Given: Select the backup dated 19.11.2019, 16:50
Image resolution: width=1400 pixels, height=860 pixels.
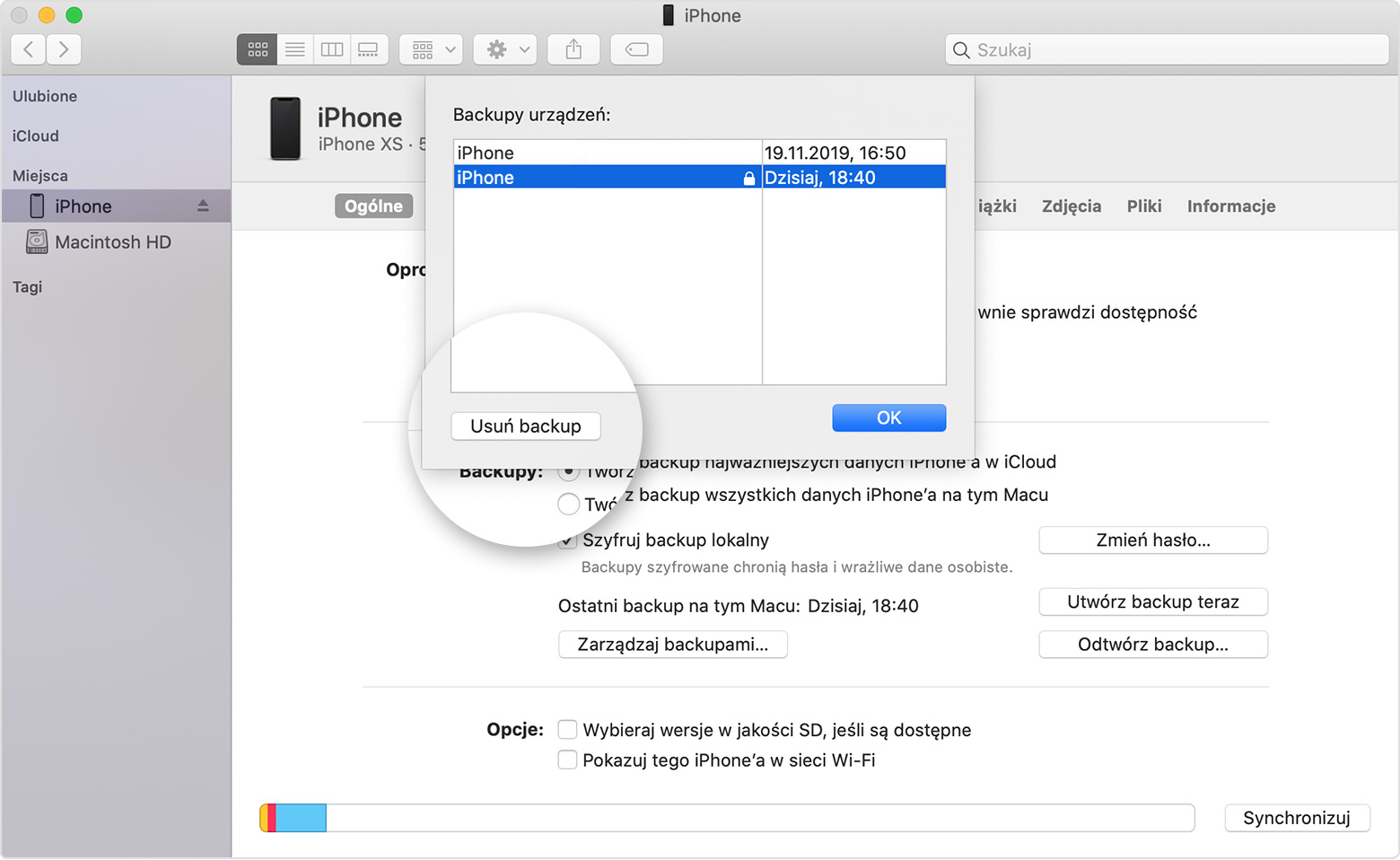Looking at the screenshot, I should (700, 153).
